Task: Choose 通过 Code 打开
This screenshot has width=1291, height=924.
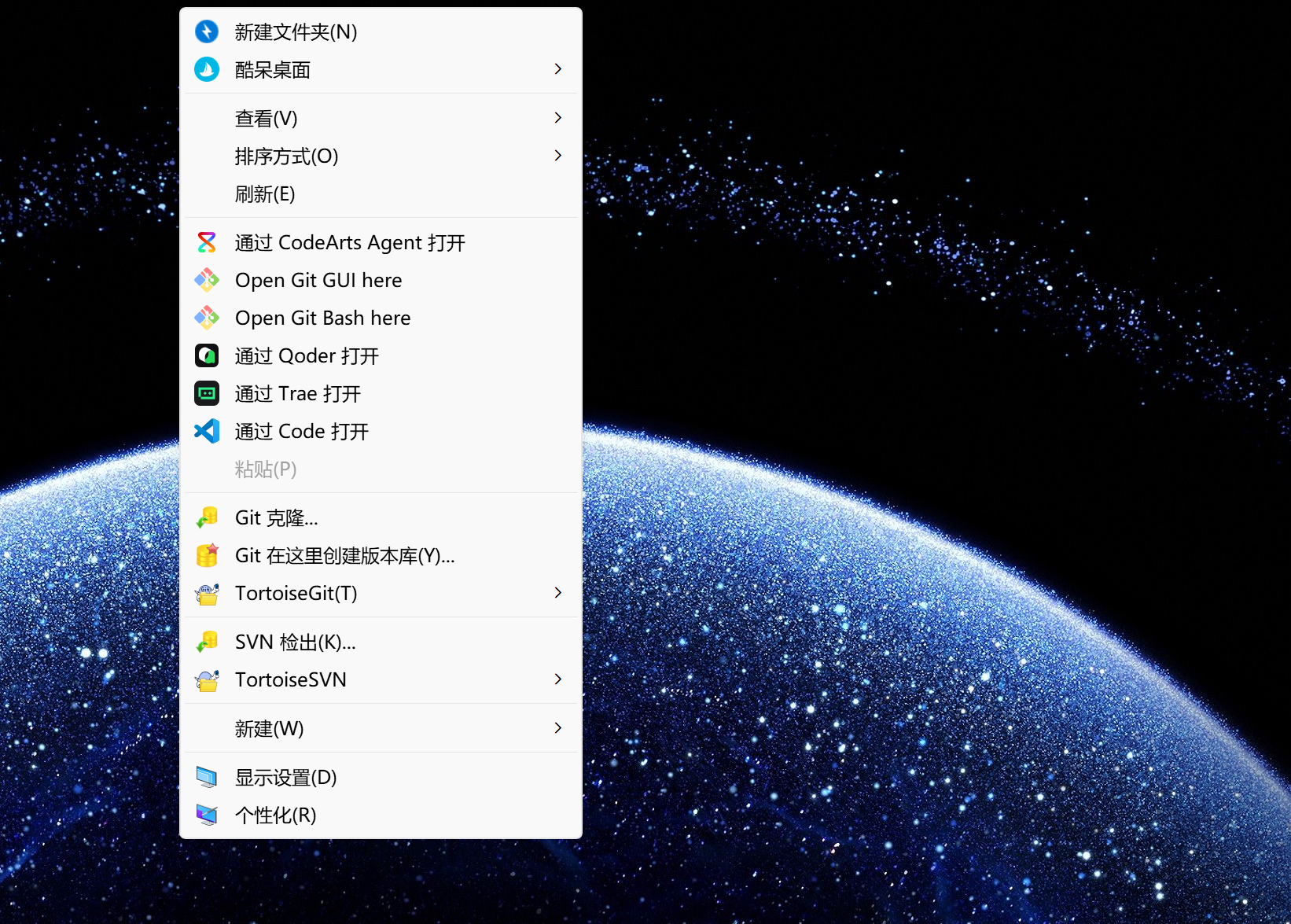Action: point(381,431)
